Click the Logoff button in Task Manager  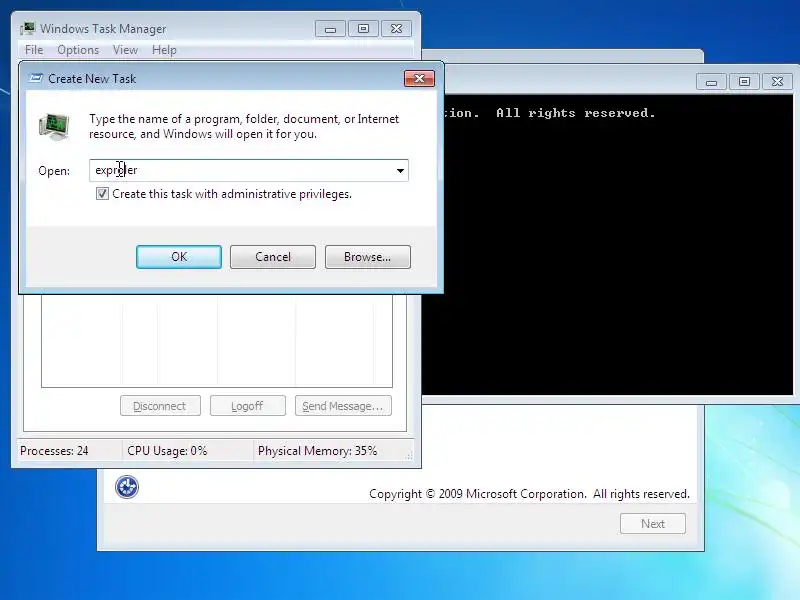click(247, 406)
